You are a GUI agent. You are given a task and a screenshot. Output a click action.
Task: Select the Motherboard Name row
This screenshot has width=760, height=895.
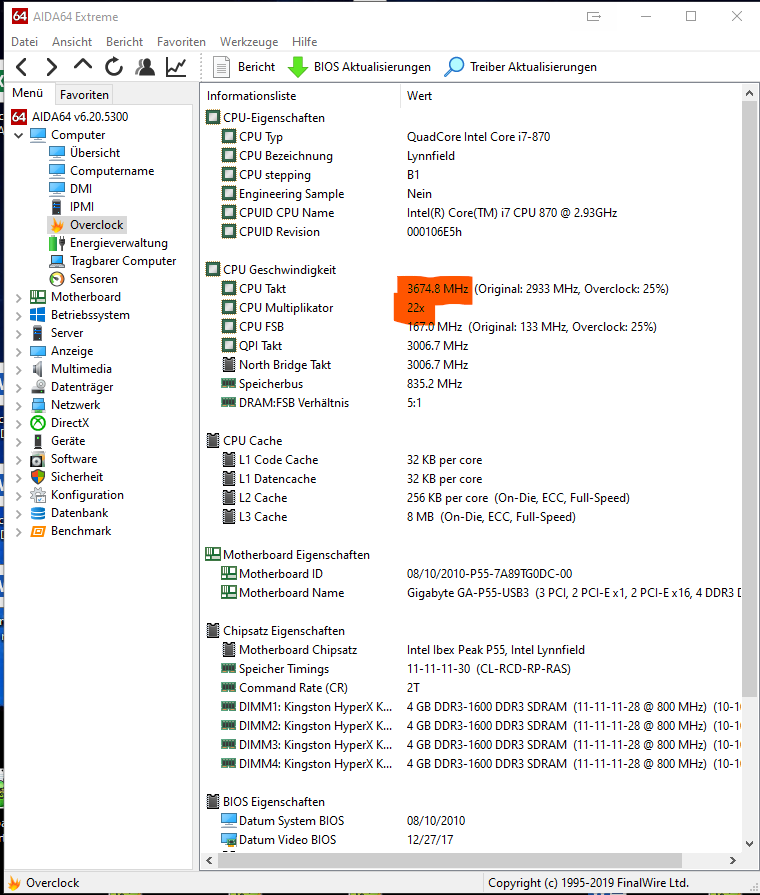pos(473,593)
